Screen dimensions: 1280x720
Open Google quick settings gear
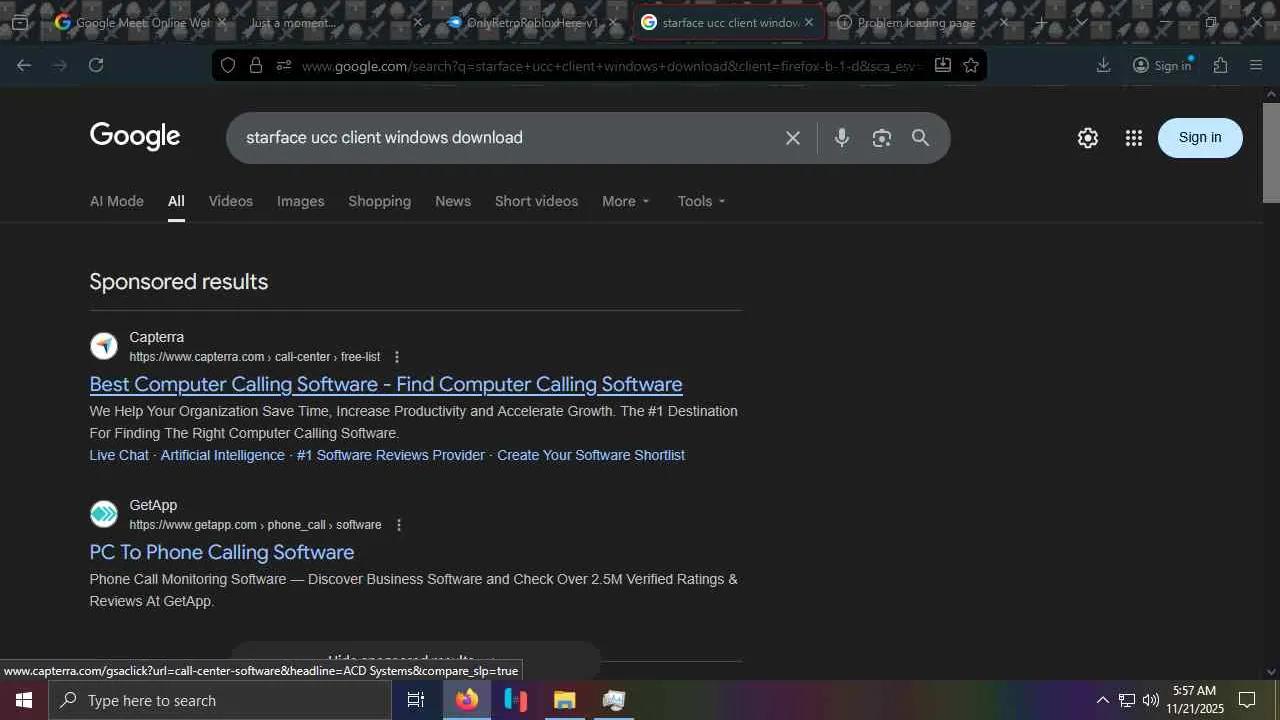[x=1088, y=138]
